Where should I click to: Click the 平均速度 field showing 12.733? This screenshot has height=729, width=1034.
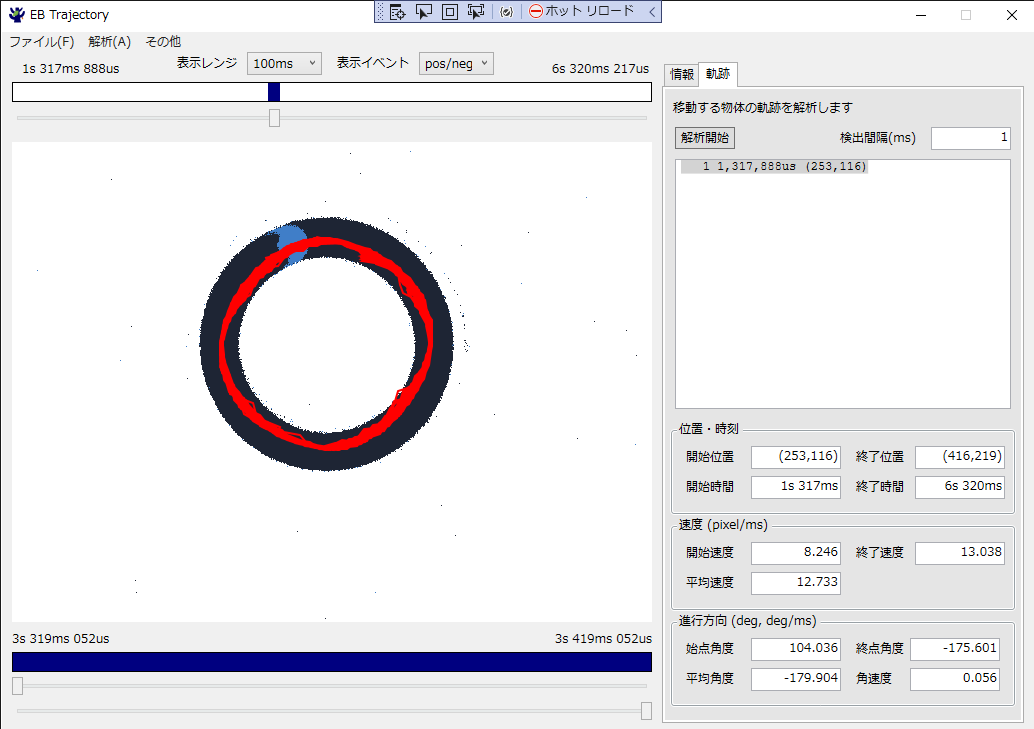coord(796,583)
